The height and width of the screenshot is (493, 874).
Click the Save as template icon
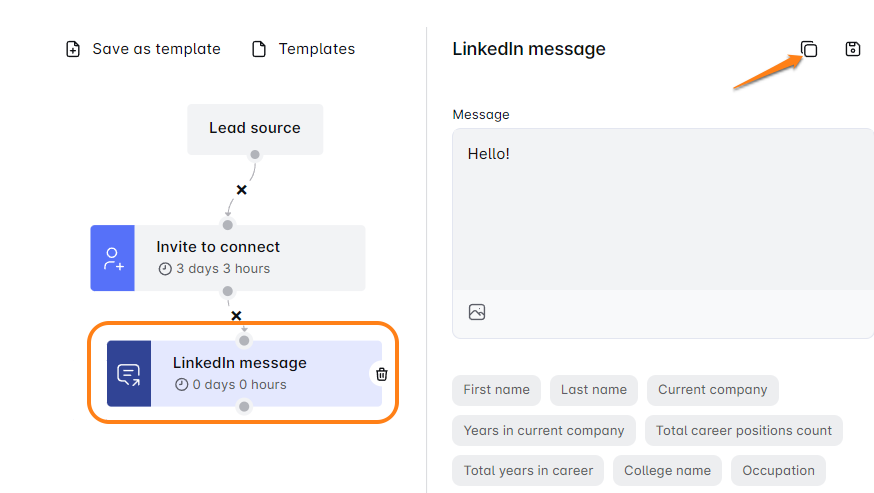(73, 49)
